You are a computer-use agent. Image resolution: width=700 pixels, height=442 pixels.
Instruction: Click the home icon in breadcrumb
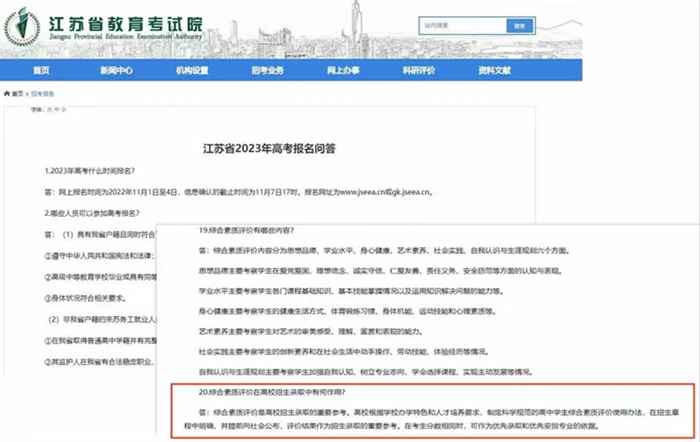[7, 93]
